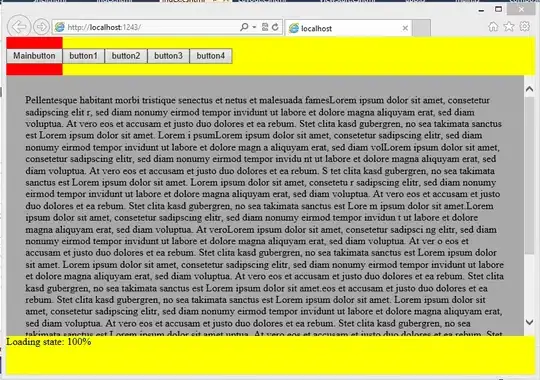Close the browser window
Viewport: 540px width, 380px height.
coord(521,9)
